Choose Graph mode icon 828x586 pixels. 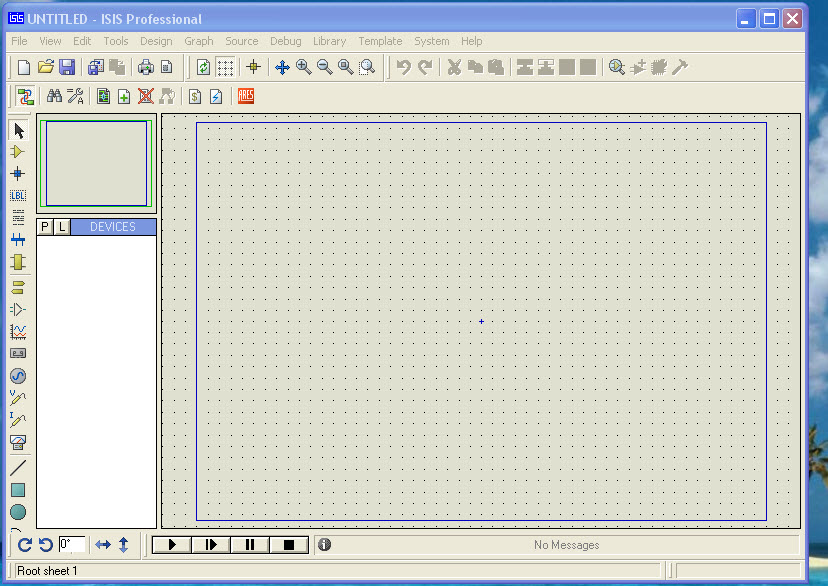(x=18, y=332)
